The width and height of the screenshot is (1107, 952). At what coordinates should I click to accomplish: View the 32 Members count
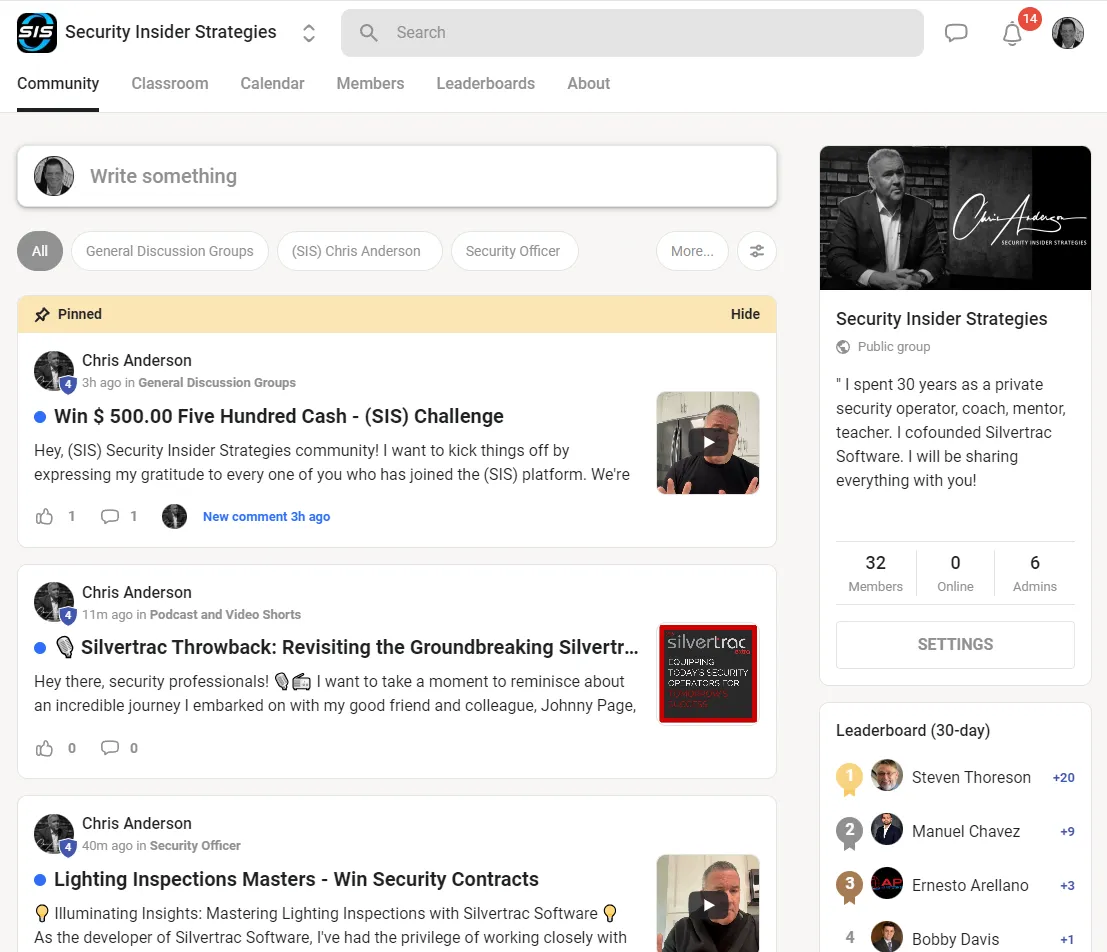pyautogui.click(x=875, y=573)
